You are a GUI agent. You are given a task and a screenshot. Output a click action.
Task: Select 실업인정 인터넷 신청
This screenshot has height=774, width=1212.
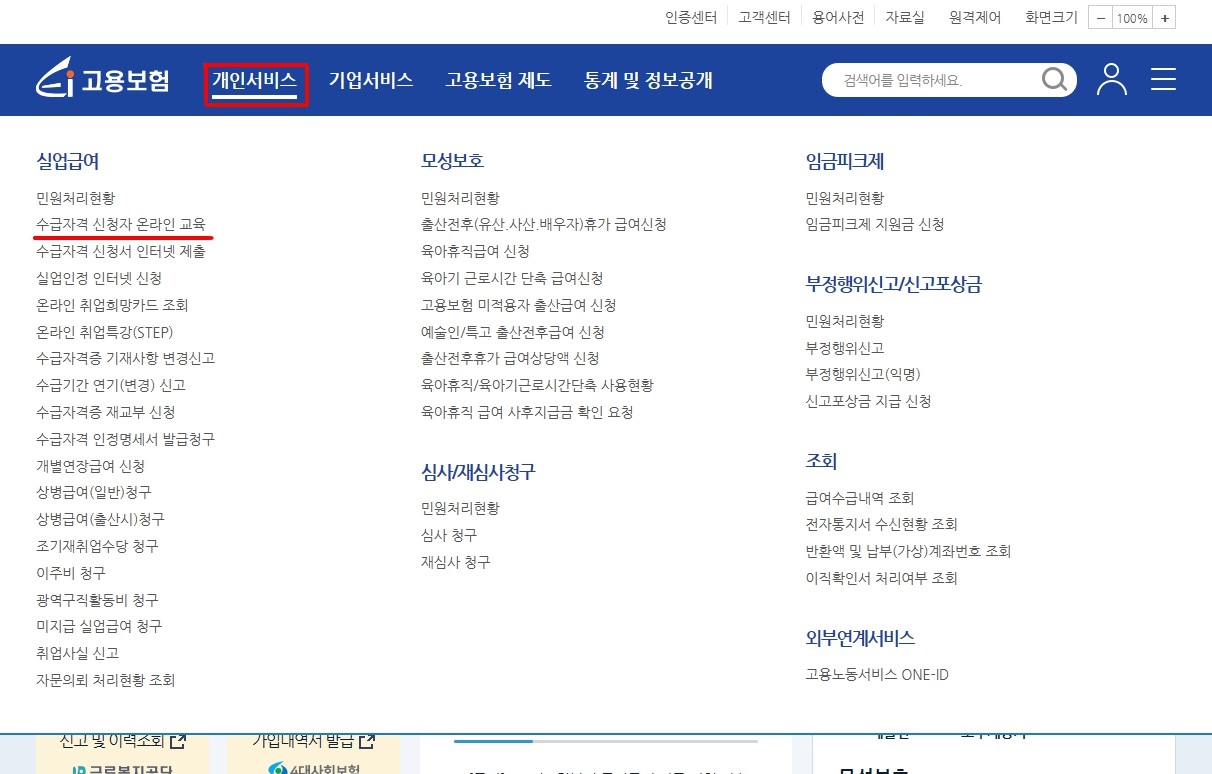[x=99, y=278]
